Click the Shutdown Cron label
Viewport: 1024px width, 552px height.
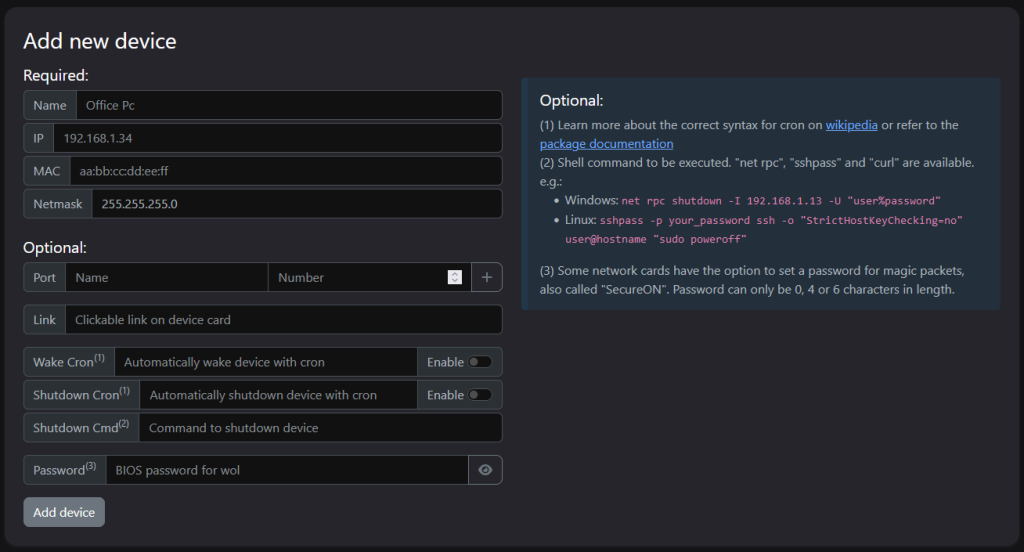pos(82,395)
